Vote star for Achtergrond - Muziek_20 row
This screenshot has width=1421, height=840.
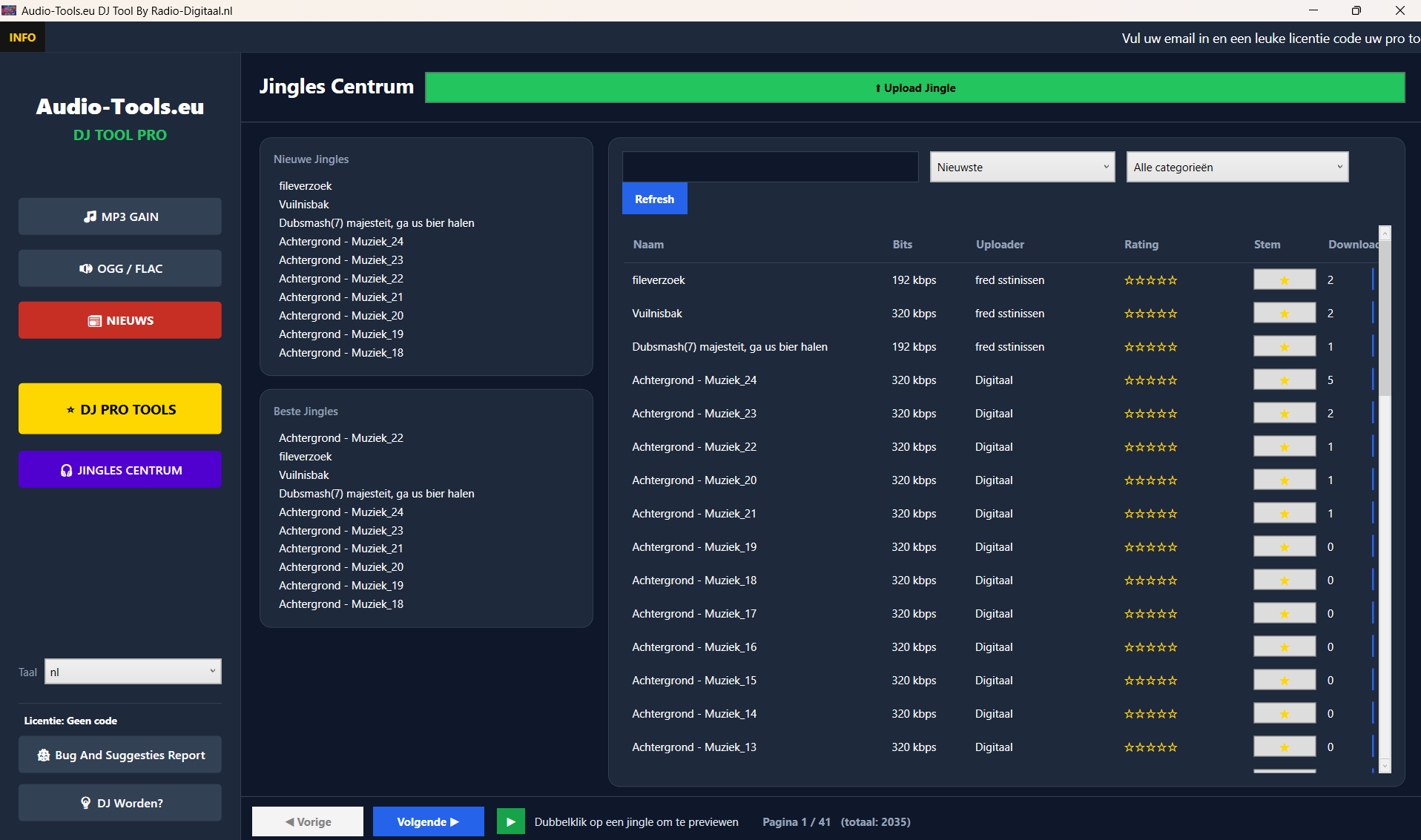pos(1285,480)
